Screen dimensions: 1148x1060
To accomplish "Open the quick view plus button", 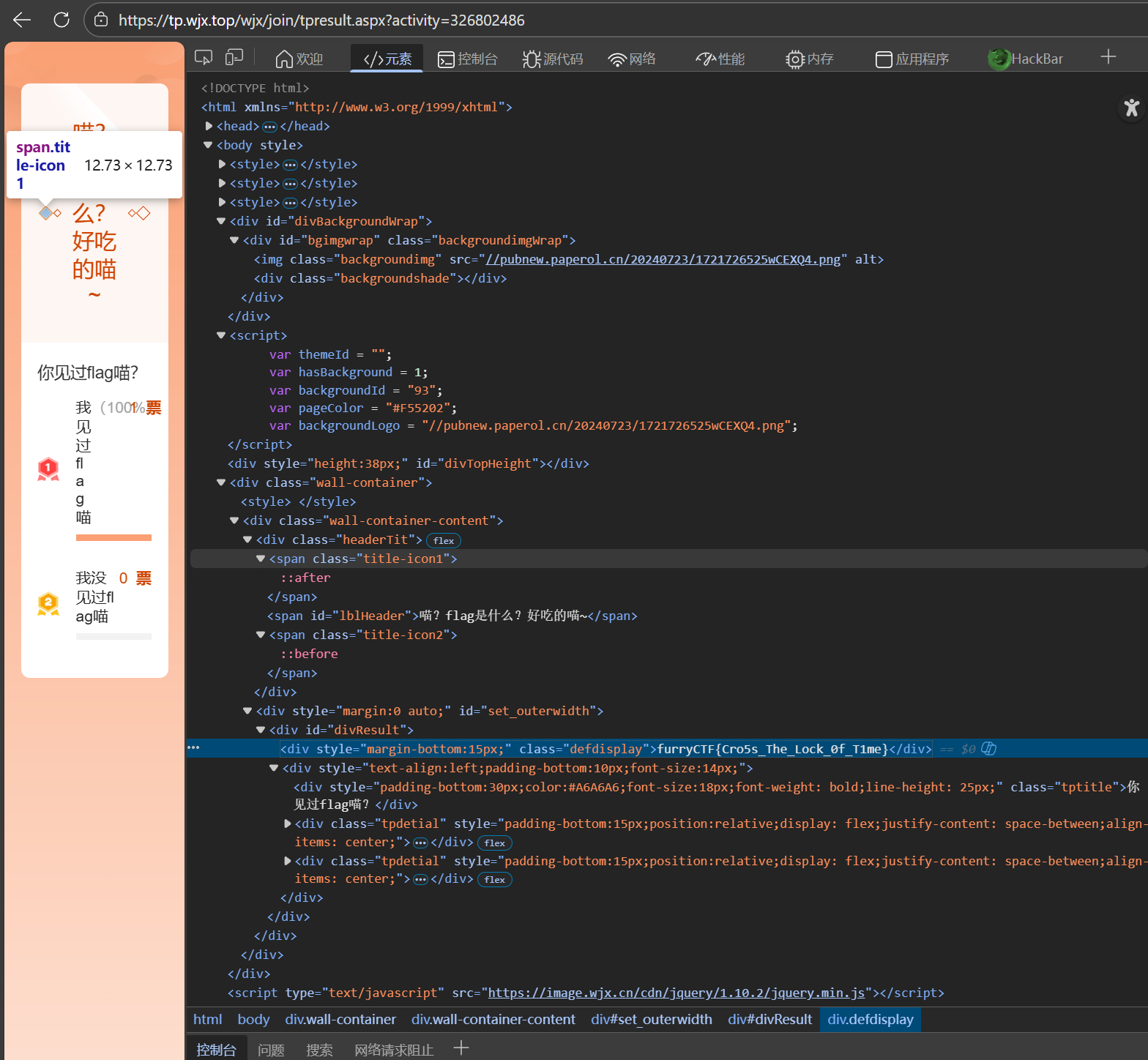I will click(x=461, y=1048).
